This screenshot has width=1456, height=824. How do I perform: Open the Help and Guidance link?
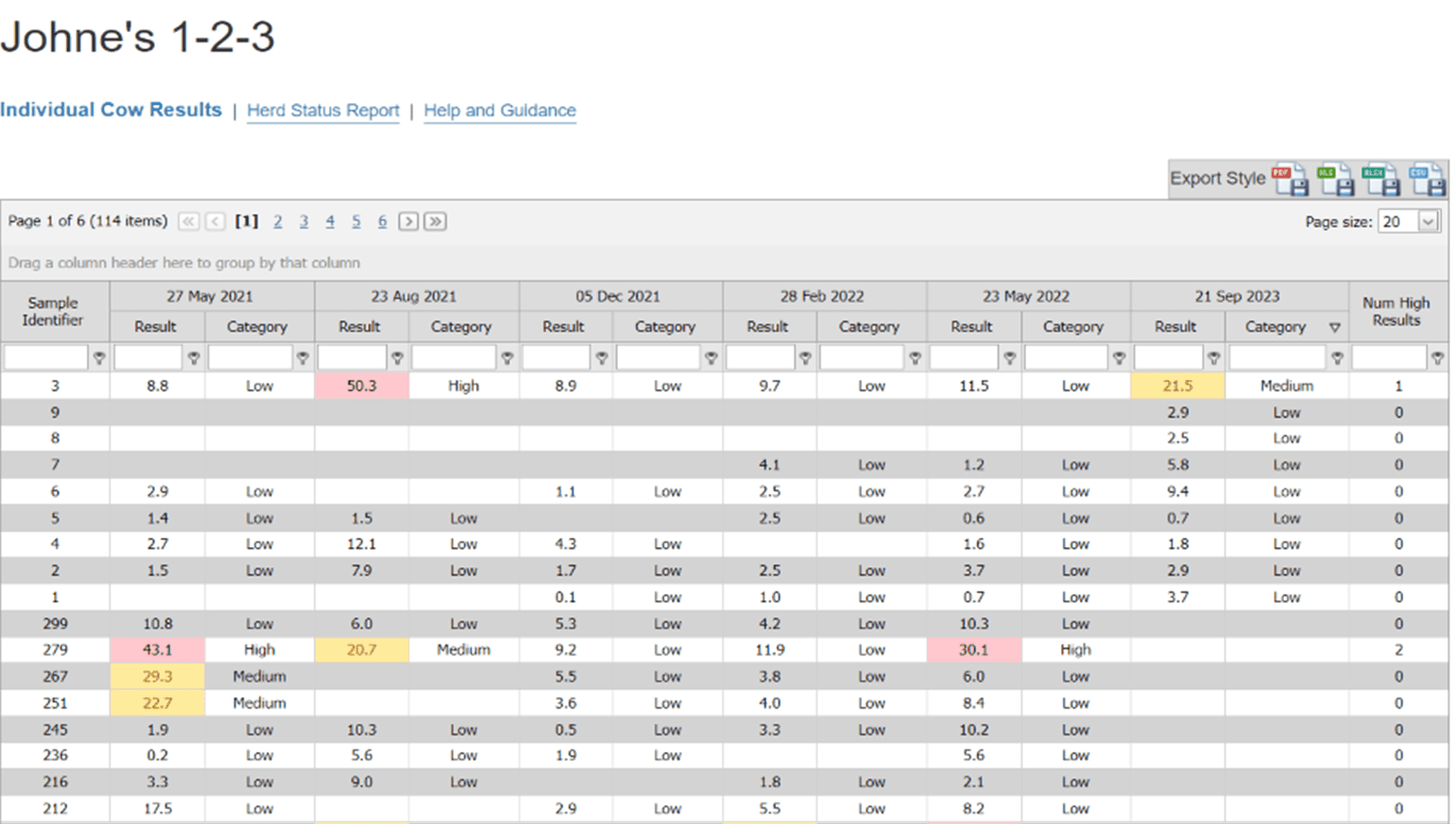pos(500,111)
